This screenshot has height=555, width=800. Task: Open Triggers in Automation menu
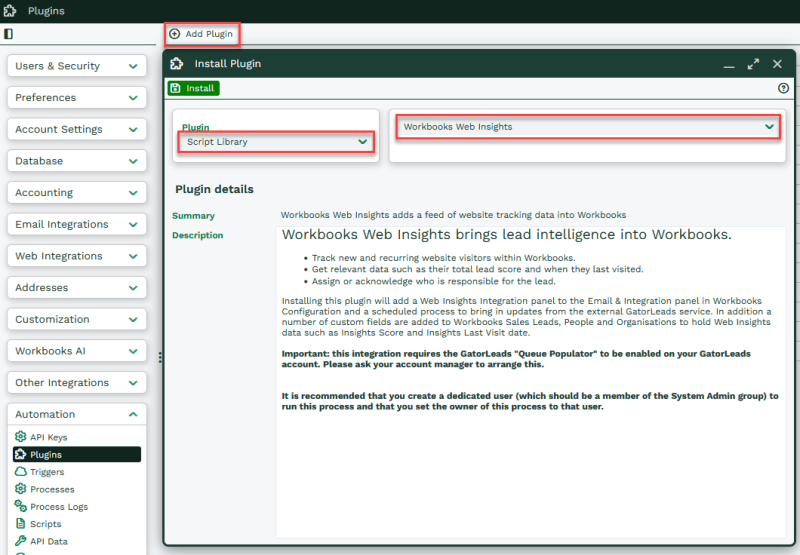77,471
